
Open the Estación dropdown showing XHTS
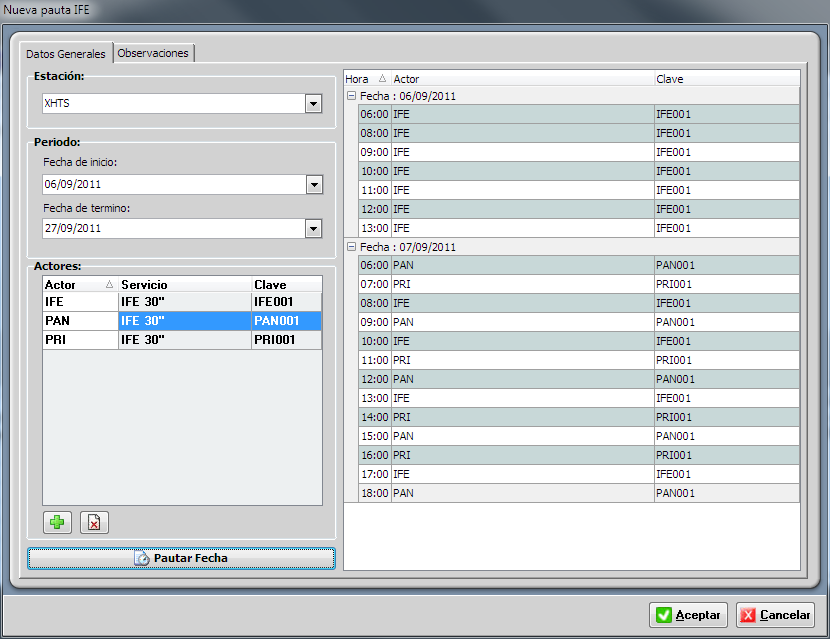coord(313,104)
